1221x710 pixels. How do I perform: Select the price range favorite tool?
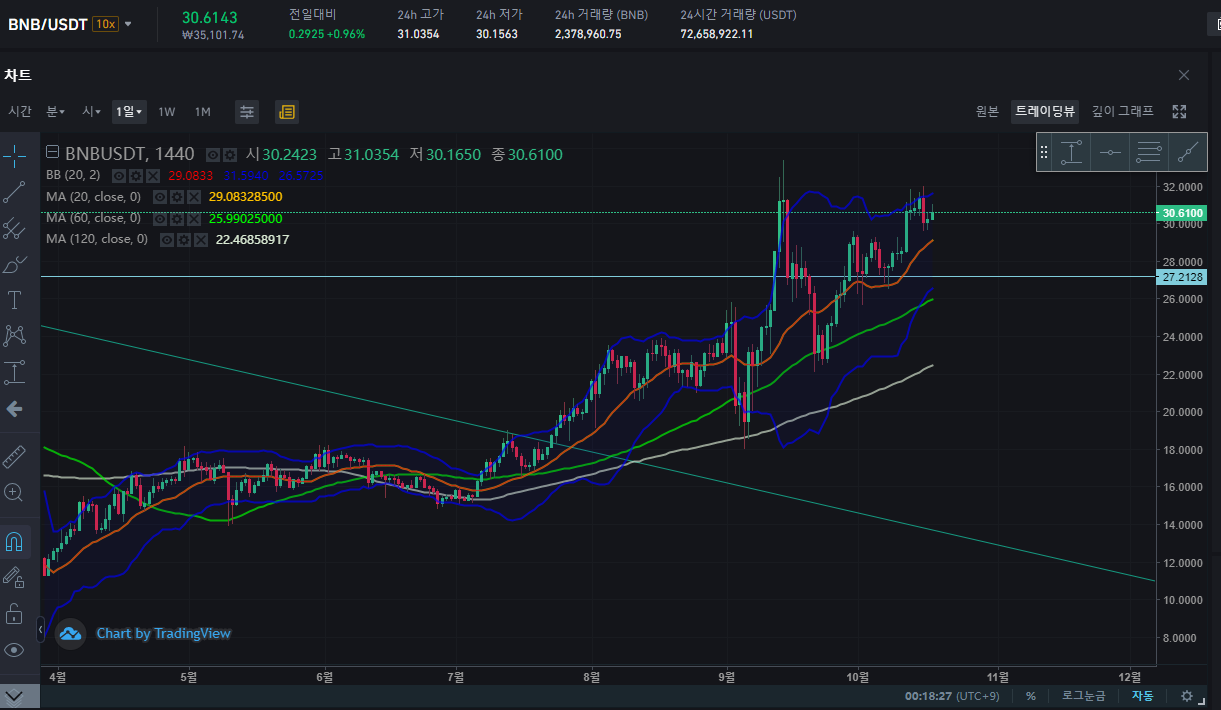pyautogui.click(x=1072, y=152)
